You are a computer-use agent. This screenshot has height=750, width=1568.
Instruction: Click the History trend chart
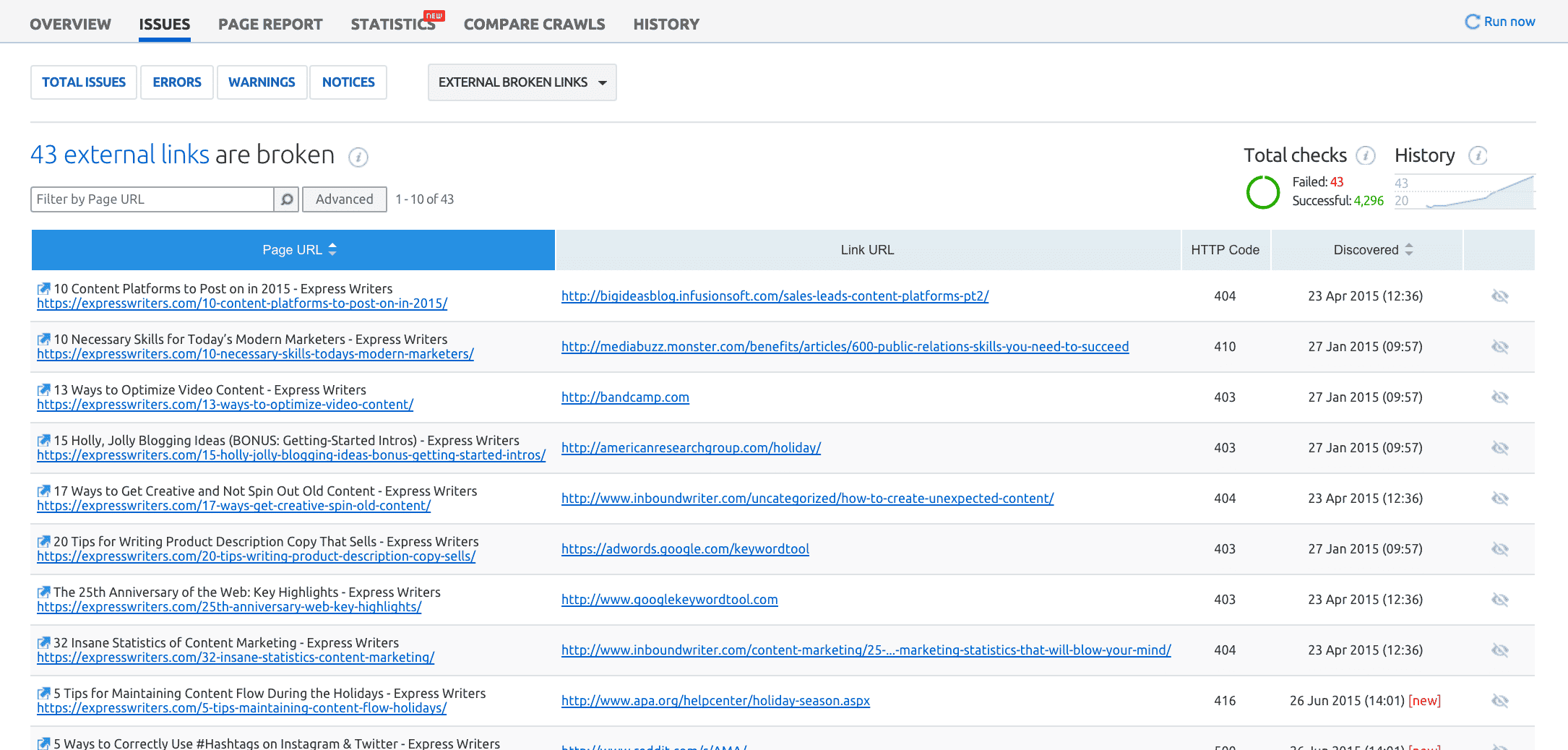coord(1465,192)
